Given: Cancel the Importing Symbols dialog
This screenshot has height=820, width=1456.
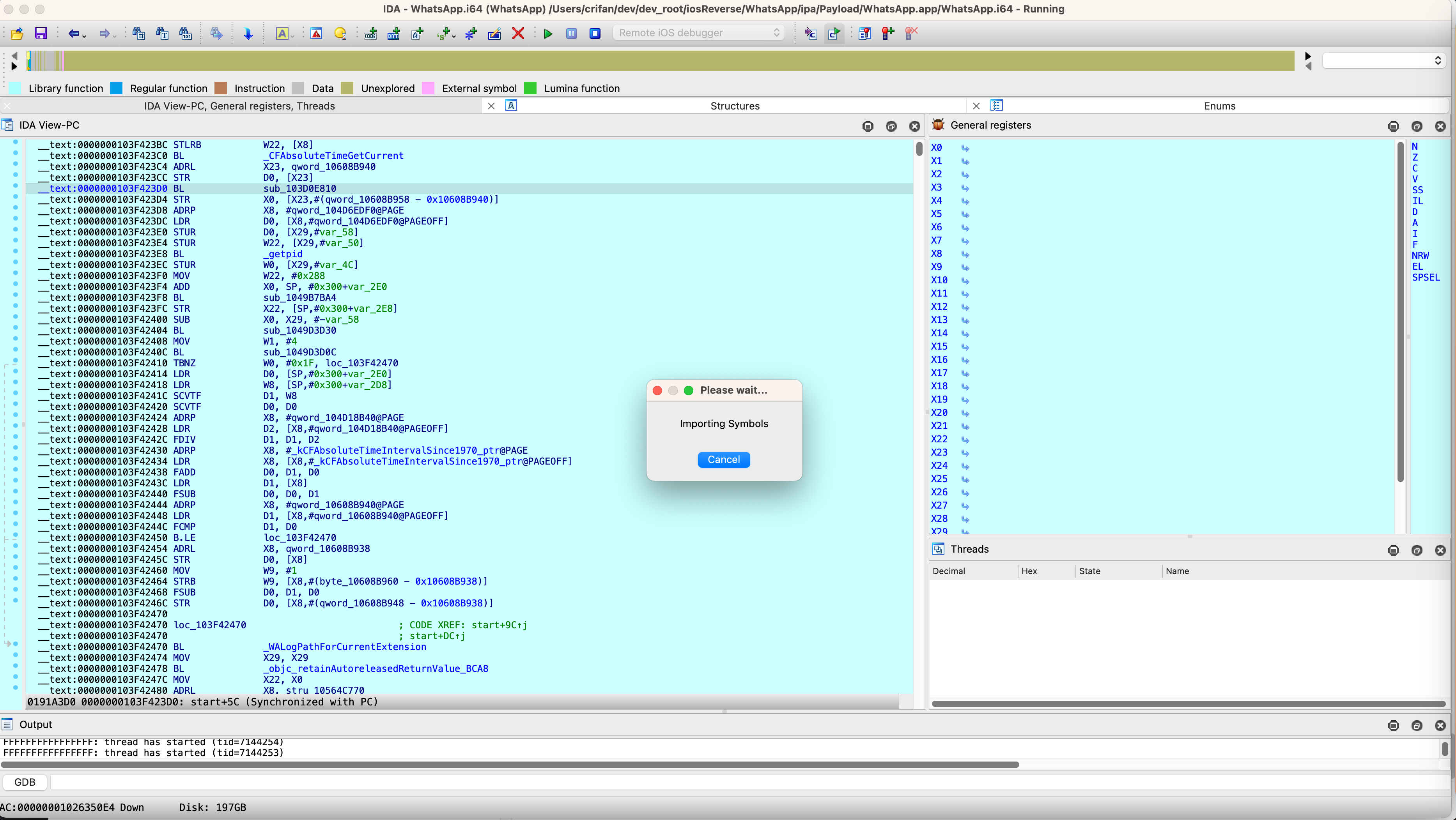Looking at the screenshot, I should point(723,460).
